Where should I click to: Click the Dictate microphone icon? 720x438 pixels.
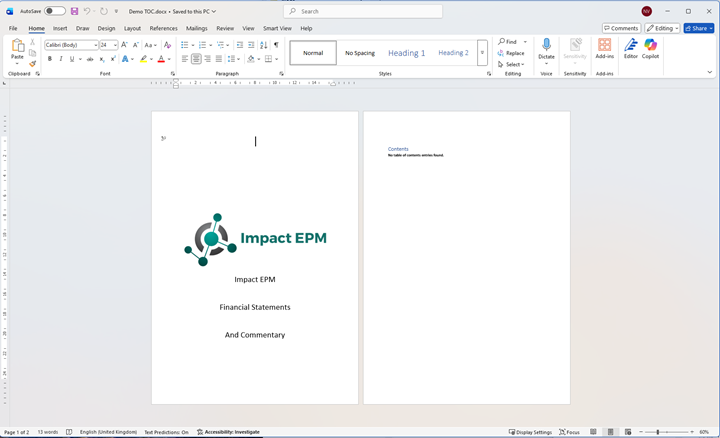tap(546, 46)
